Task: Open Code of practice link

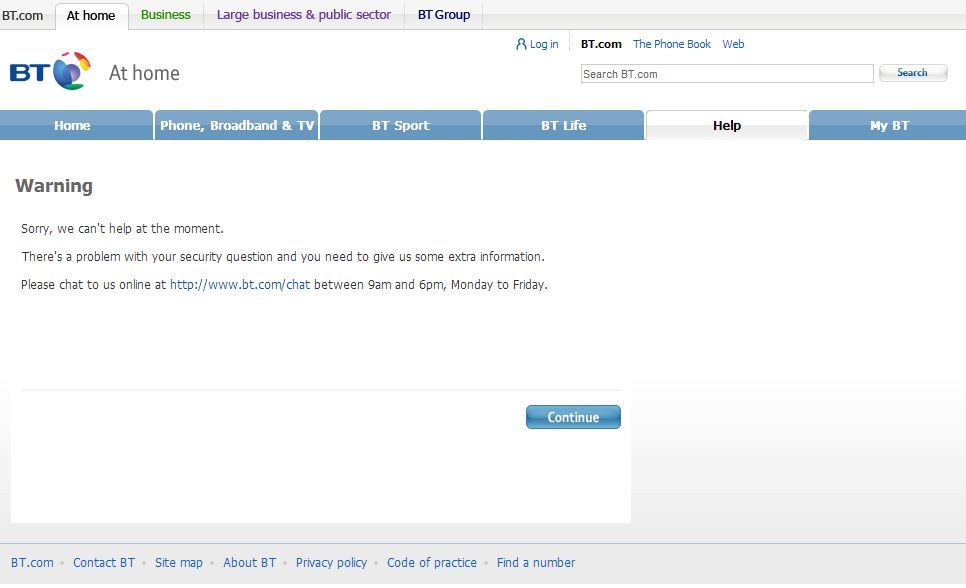Action: pos(432,563)
